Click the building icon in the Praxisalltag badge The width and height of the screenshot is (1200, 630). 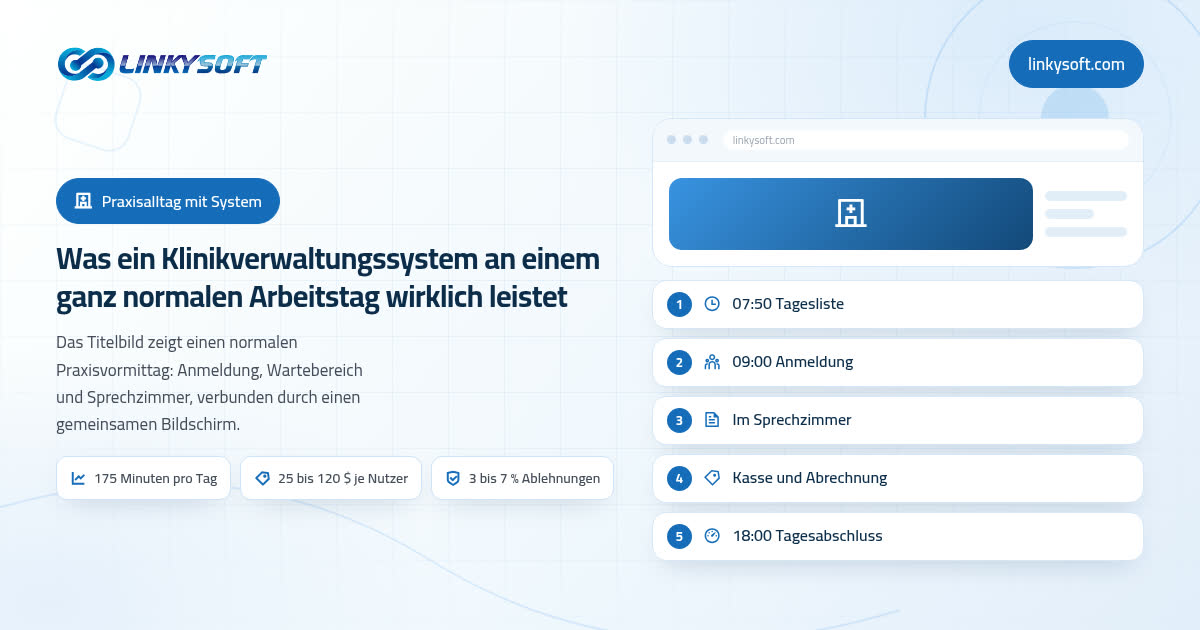[84, 201]
